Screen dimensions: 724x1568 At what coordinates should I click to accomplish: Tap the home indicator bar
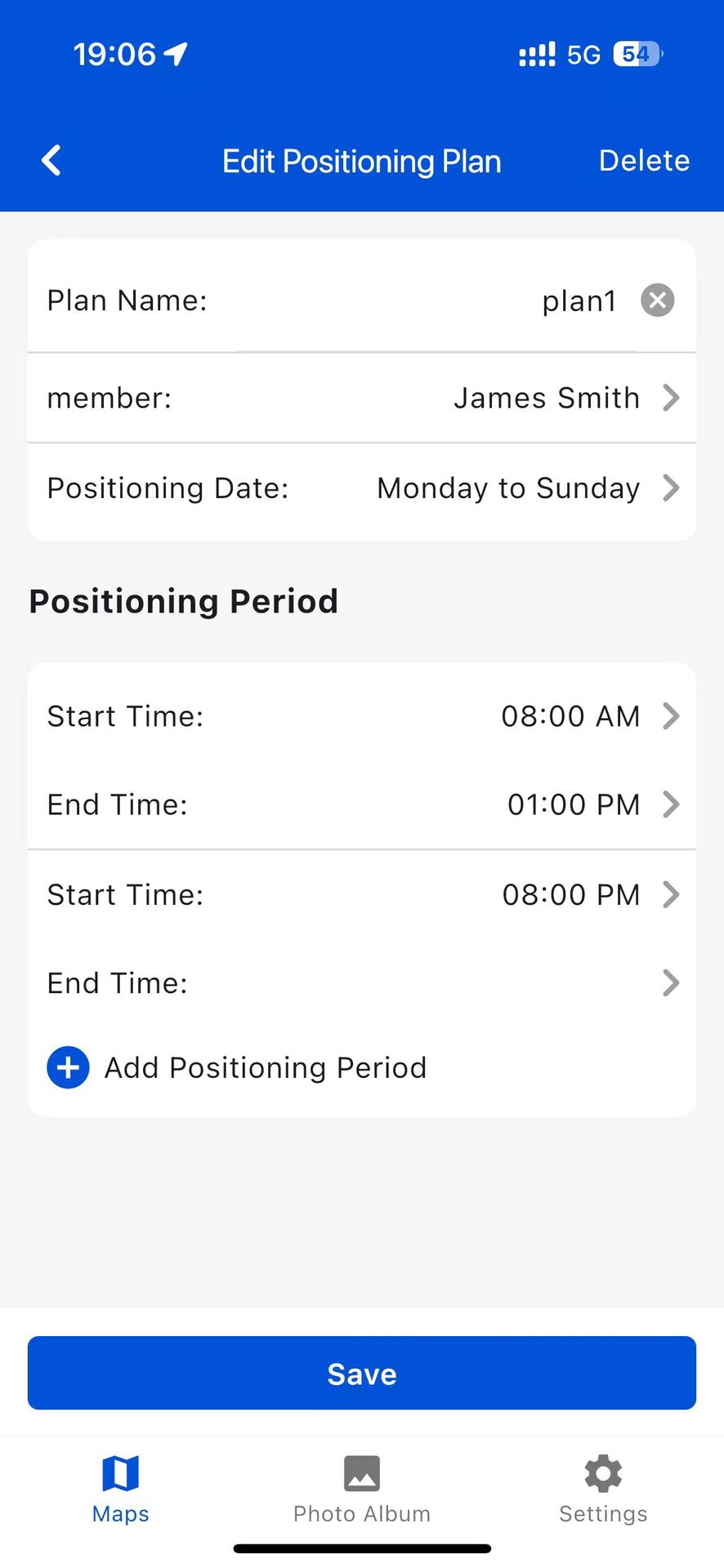362,1548
